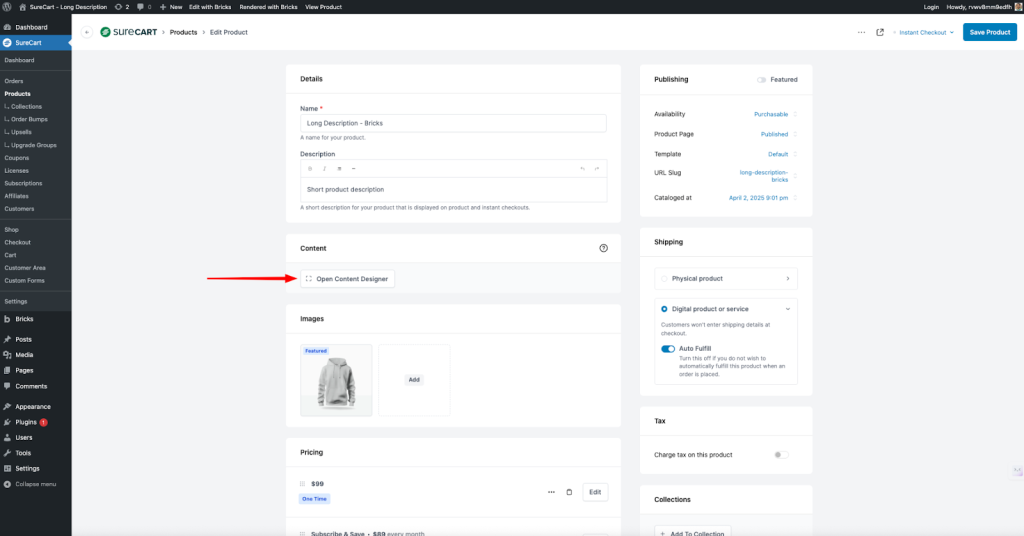
Task: Collapse the Digital product or service section
Action: [x=787, y=309]
